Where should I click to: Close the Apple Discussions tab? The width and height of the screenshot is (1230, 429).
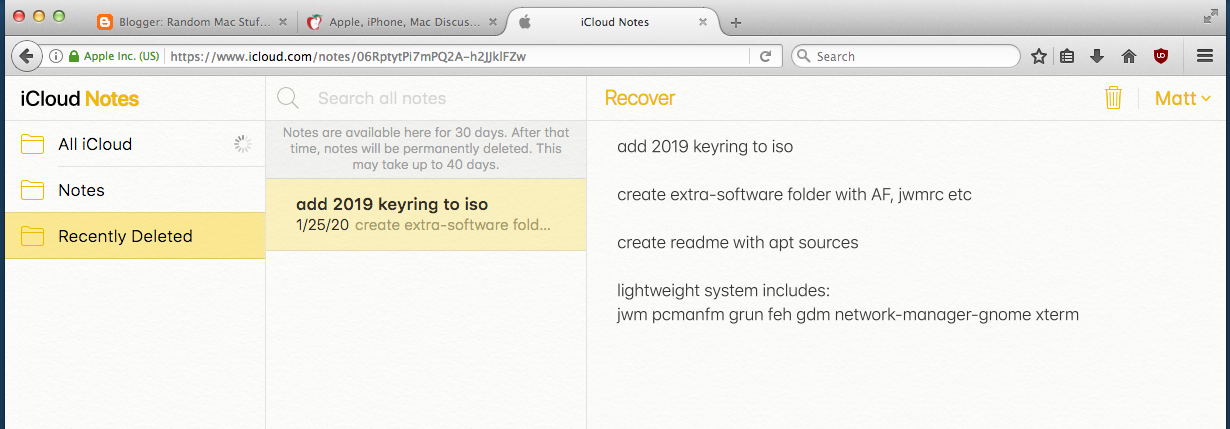click(494, 22)
